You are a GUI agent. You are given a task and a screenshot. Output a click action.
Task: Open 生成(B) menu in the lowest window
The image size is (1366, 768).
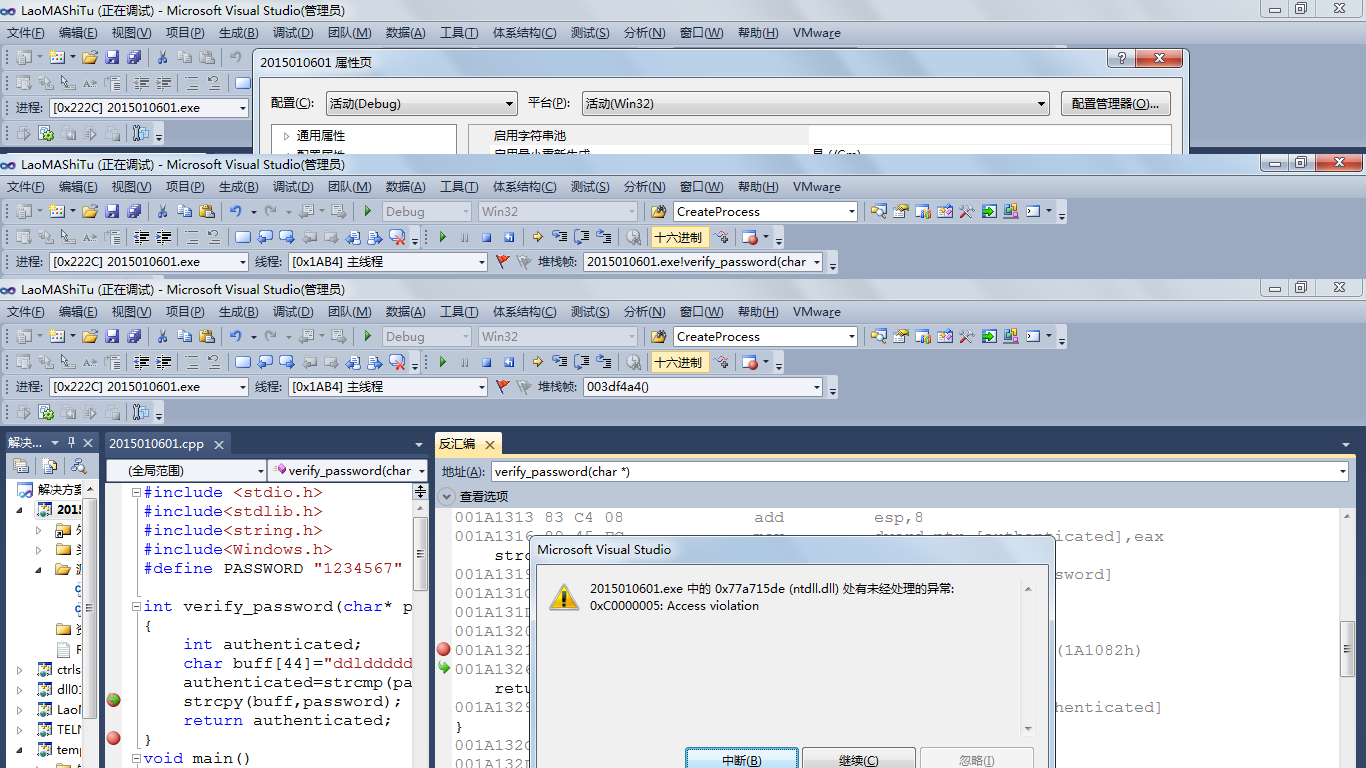238,312
